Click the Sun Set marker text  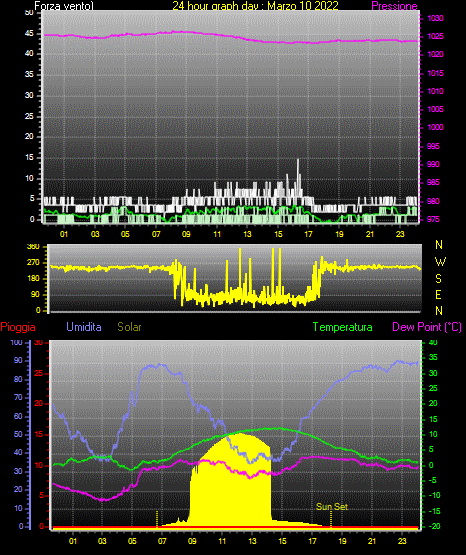[332, 507]
